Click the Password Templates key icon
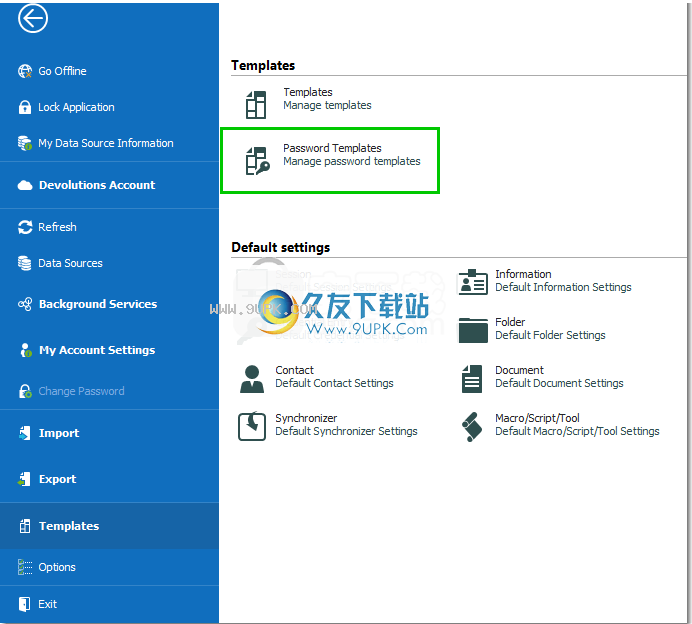Screen dimensions: 692x624 coord(257,161)
